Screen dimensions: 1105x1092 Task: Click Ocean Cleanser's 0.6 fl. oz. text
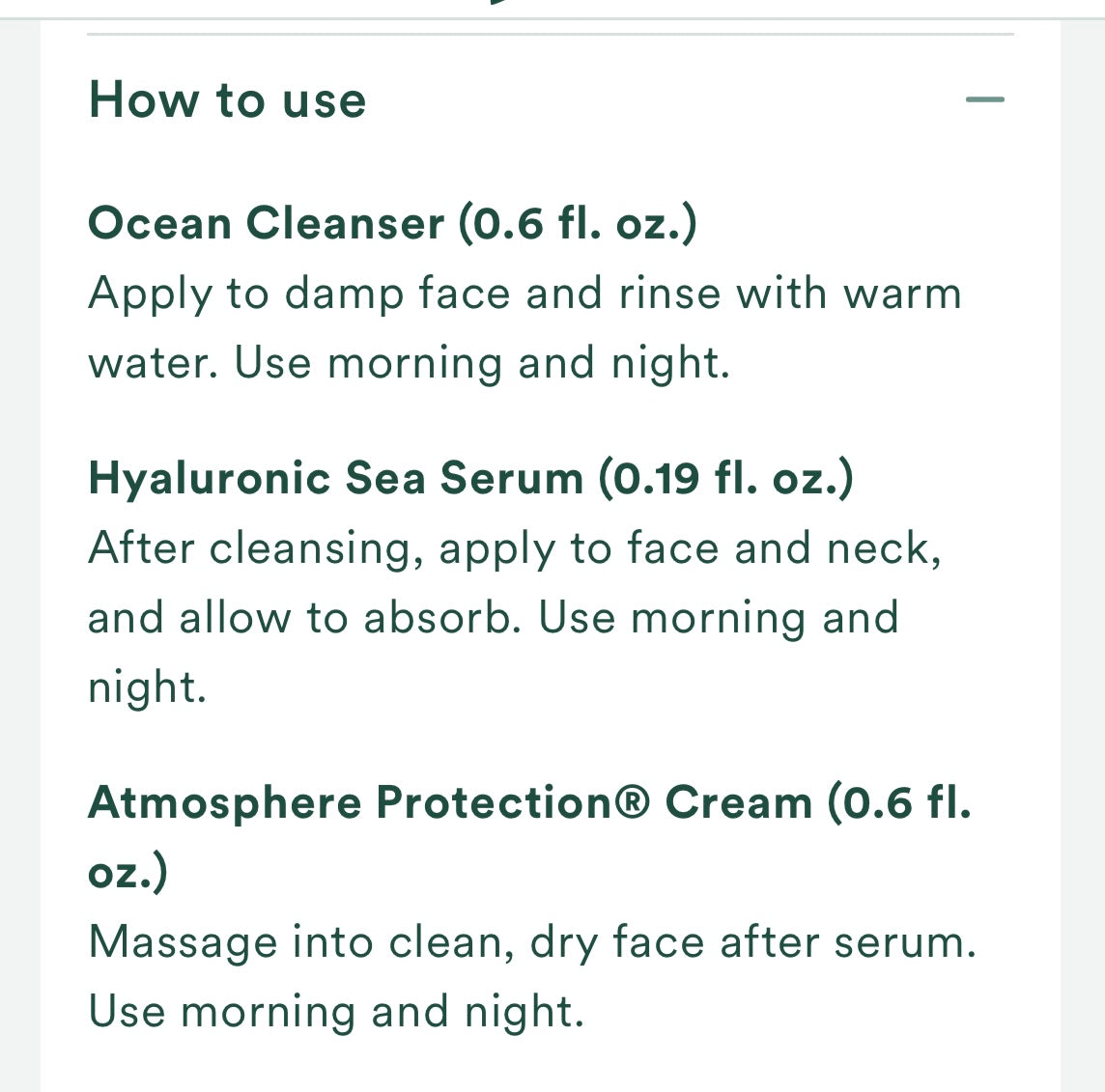580,222
